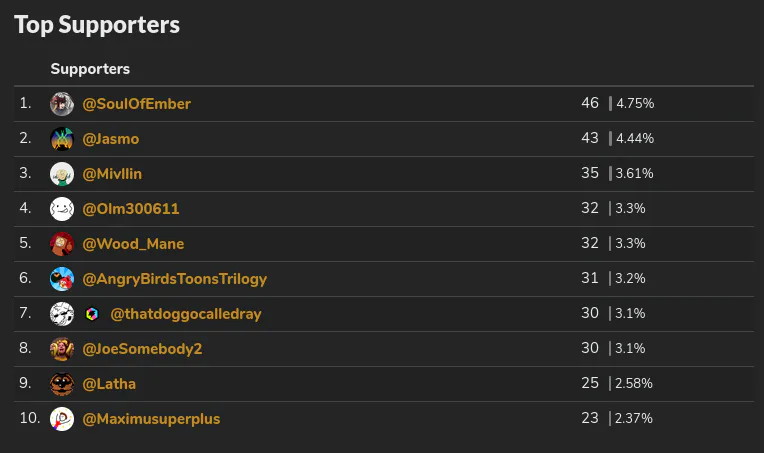This screenshot has height=453, width=764.
Task: Go to @Olm300611's profile
Action: (x=131, y=209)
